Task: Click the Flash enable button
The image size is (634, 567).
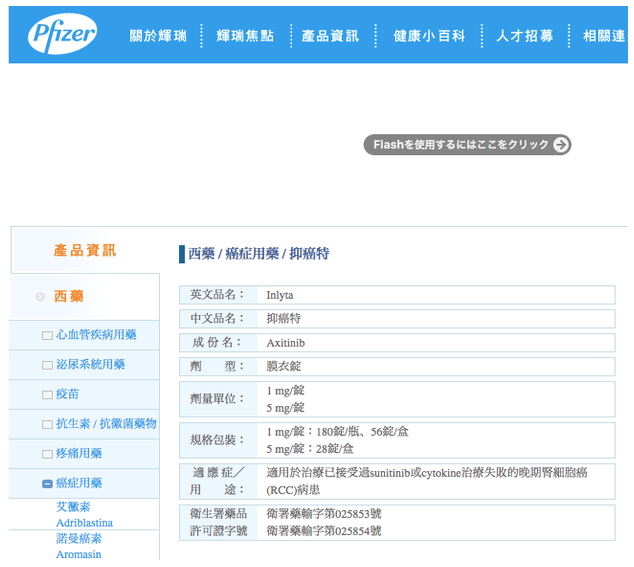Action: (467, 144)
